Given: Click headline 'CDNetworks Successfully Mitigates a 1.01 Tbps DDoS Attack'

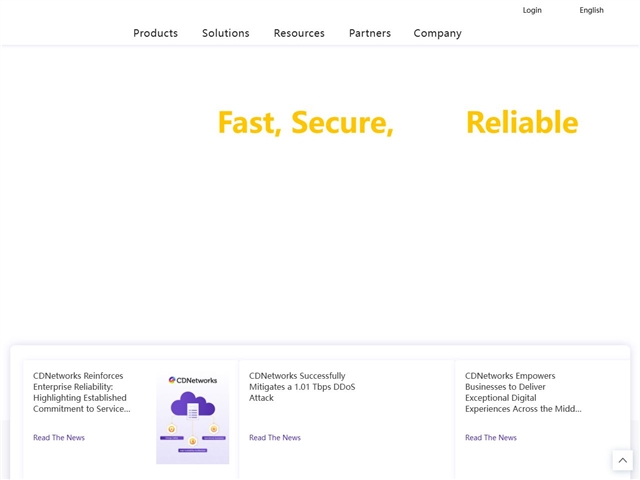Looking at the screenshot, I should coord(302,387).
